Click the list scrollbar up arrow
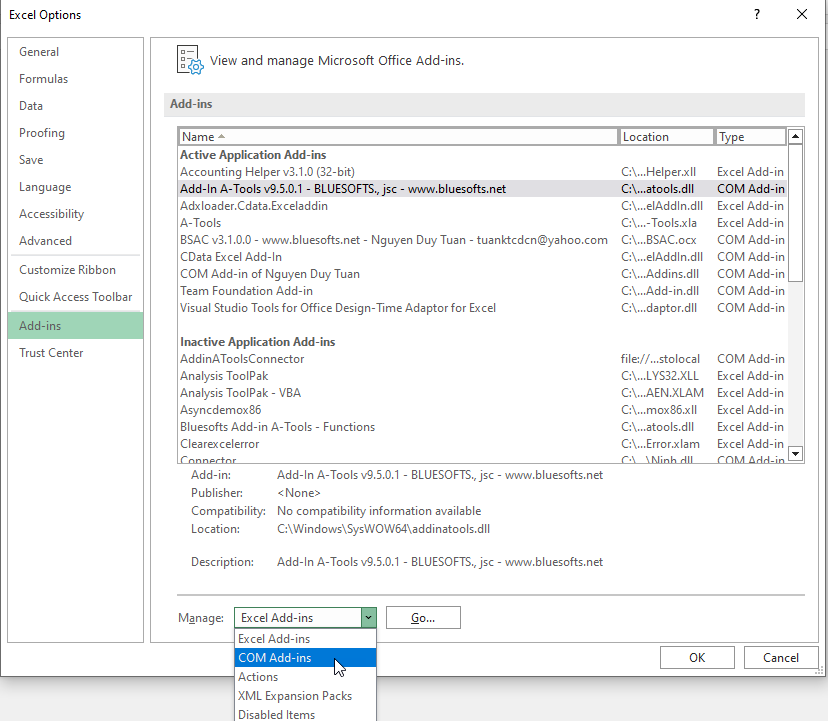 coord(795,137)
